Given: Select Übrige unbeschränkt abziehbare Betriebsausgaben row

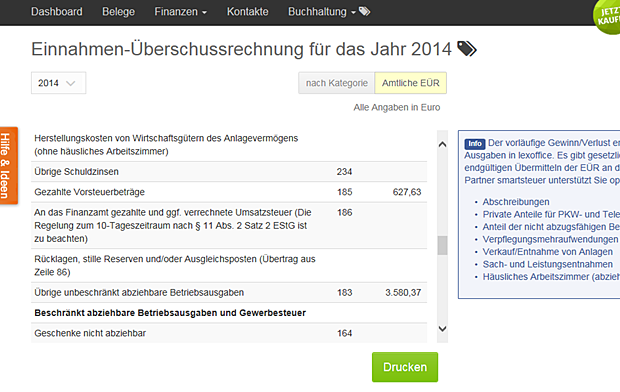Looking at the screenshot, I should (x=229, y=292).
